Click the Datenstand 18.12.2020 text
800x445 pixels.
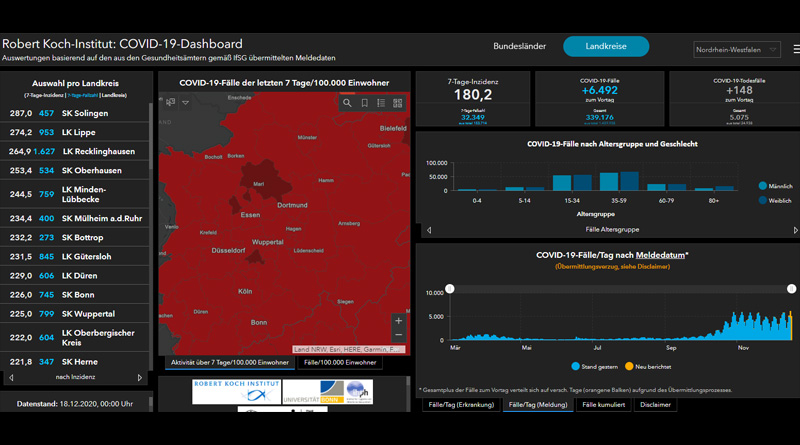75,404
